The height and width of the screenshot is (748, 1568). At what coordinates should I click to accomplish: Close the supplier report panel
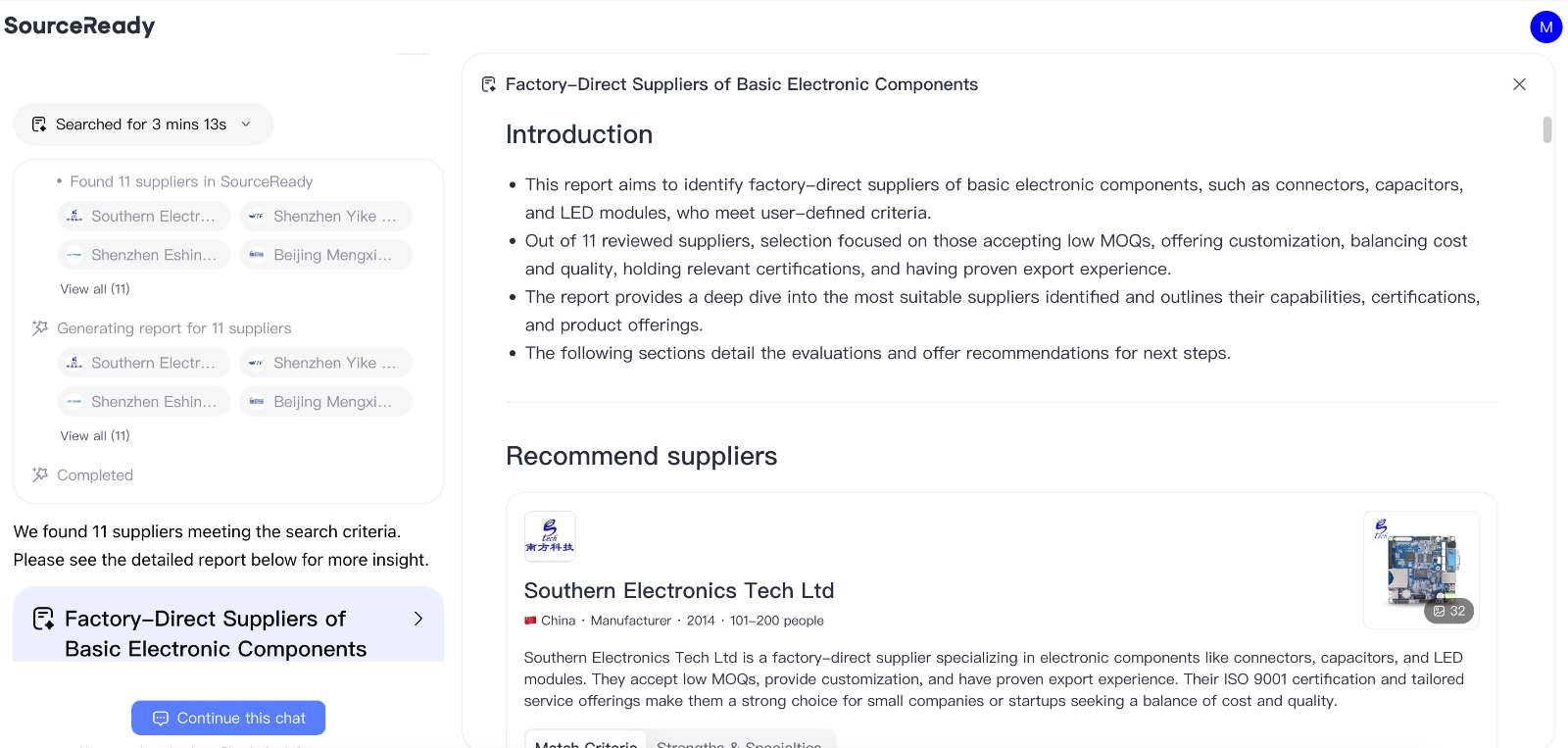[x=1519, y=84]
